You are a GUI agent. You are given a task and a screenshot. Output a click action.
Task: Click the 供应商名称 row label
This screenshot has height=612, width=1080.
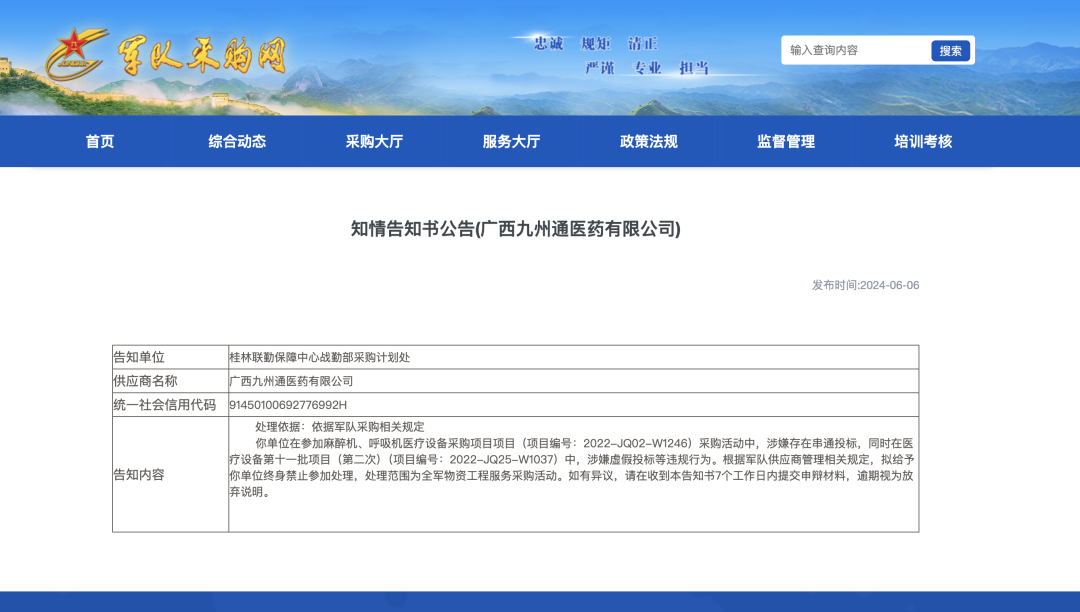(145, 381)
